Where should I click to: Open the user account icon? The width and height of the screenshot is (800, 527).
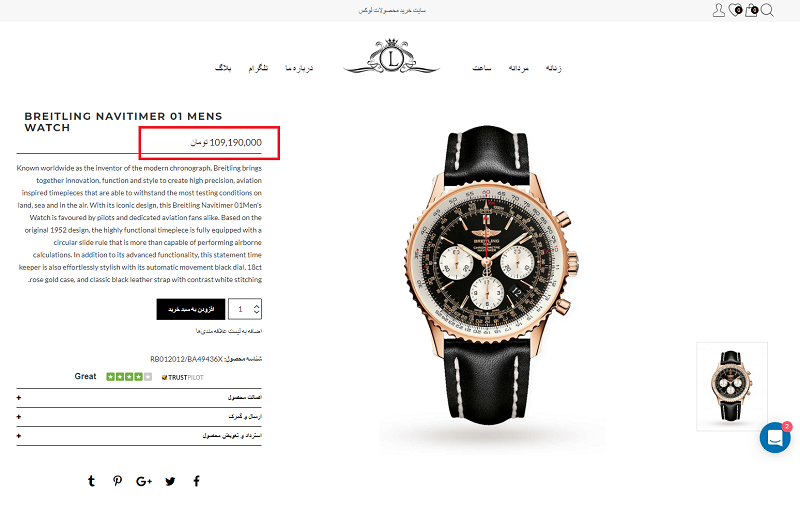[718, 10]
